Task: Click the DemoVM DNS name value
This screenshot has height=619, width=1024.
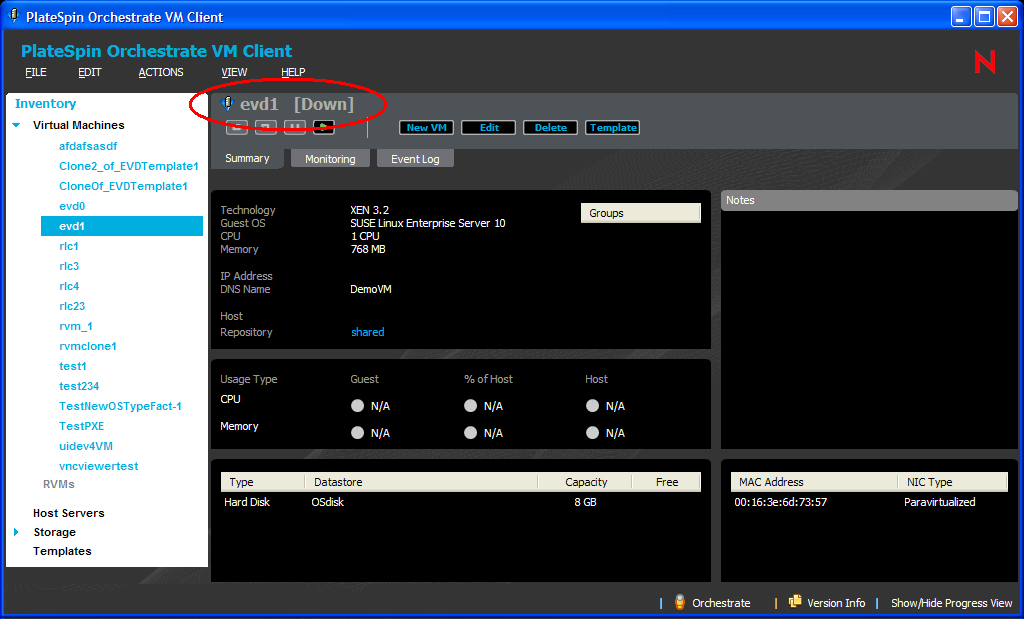Action: pos(371,289)
